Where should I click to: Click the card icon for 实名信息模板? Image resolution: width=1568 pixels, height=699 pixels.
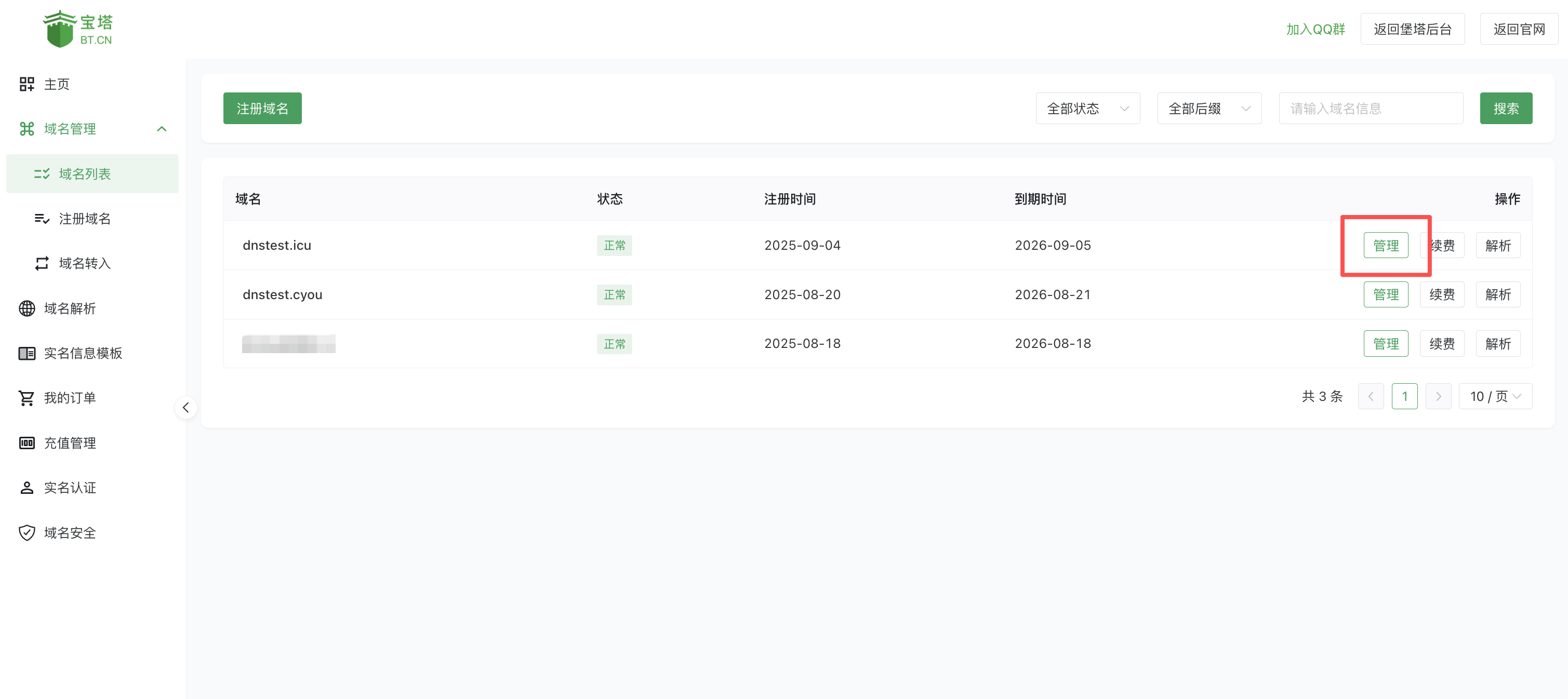click(27, 354)
